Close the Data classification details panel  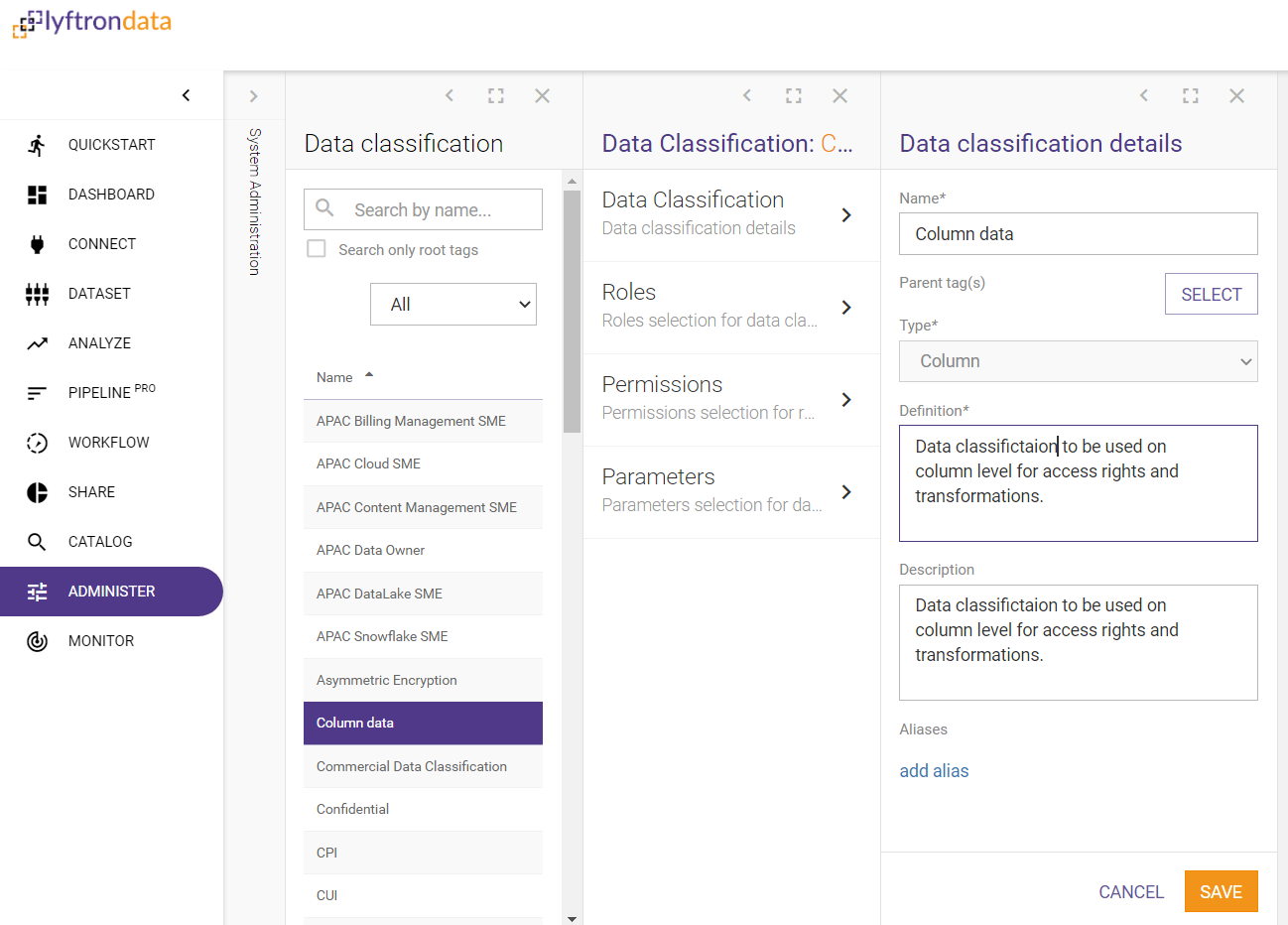pyautogui.click(x=1236, y=95)
